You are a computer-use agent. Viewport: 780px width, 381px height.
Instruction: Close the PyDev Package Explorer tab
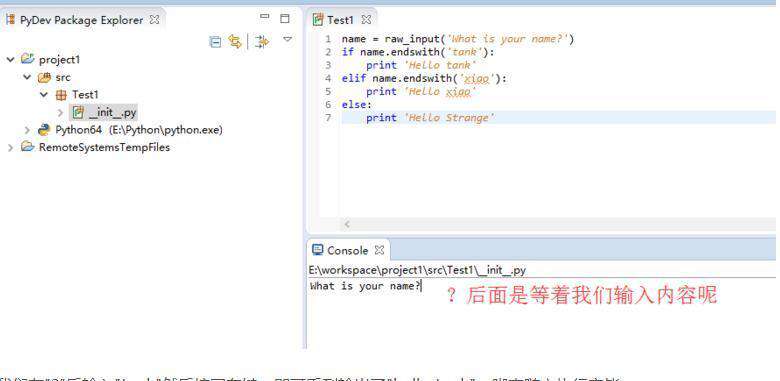click(x=155, y=20)
